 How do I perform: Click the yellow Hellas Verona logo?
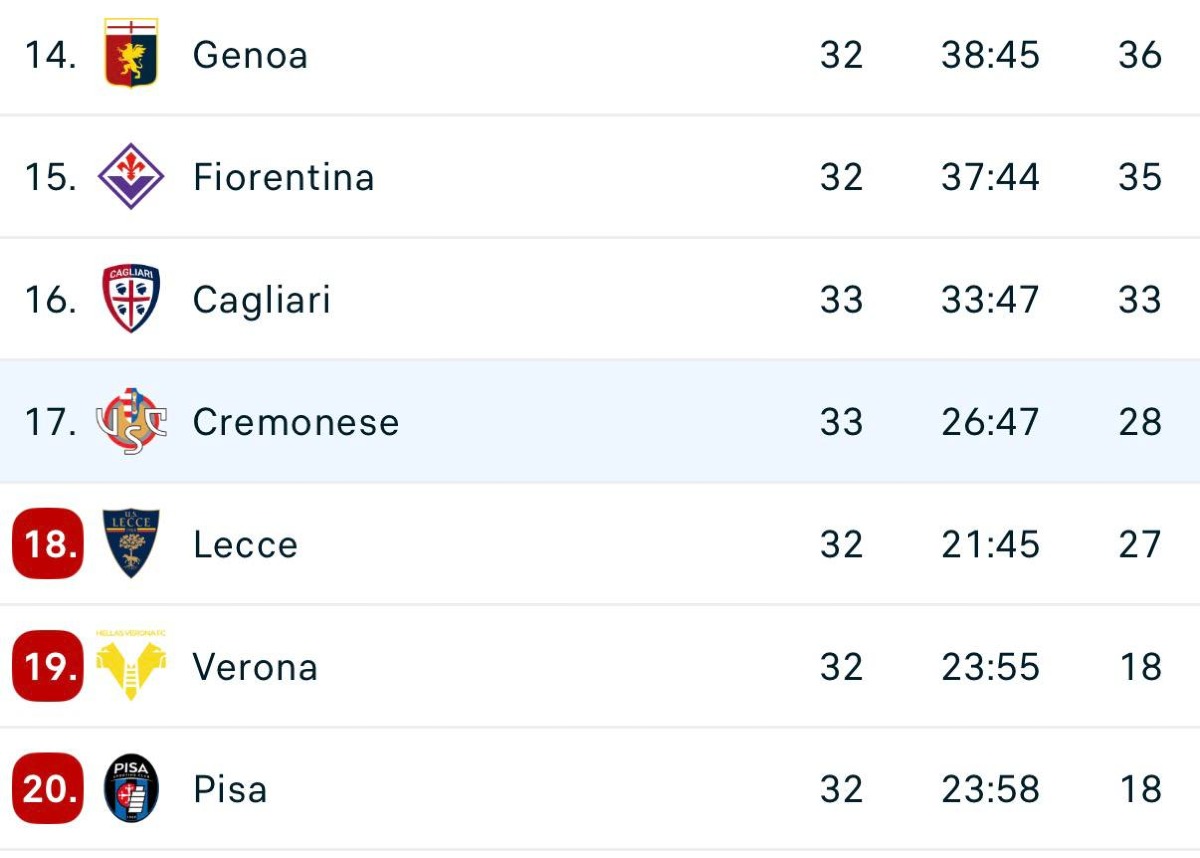pyautogui.click(x=131, y=666)
